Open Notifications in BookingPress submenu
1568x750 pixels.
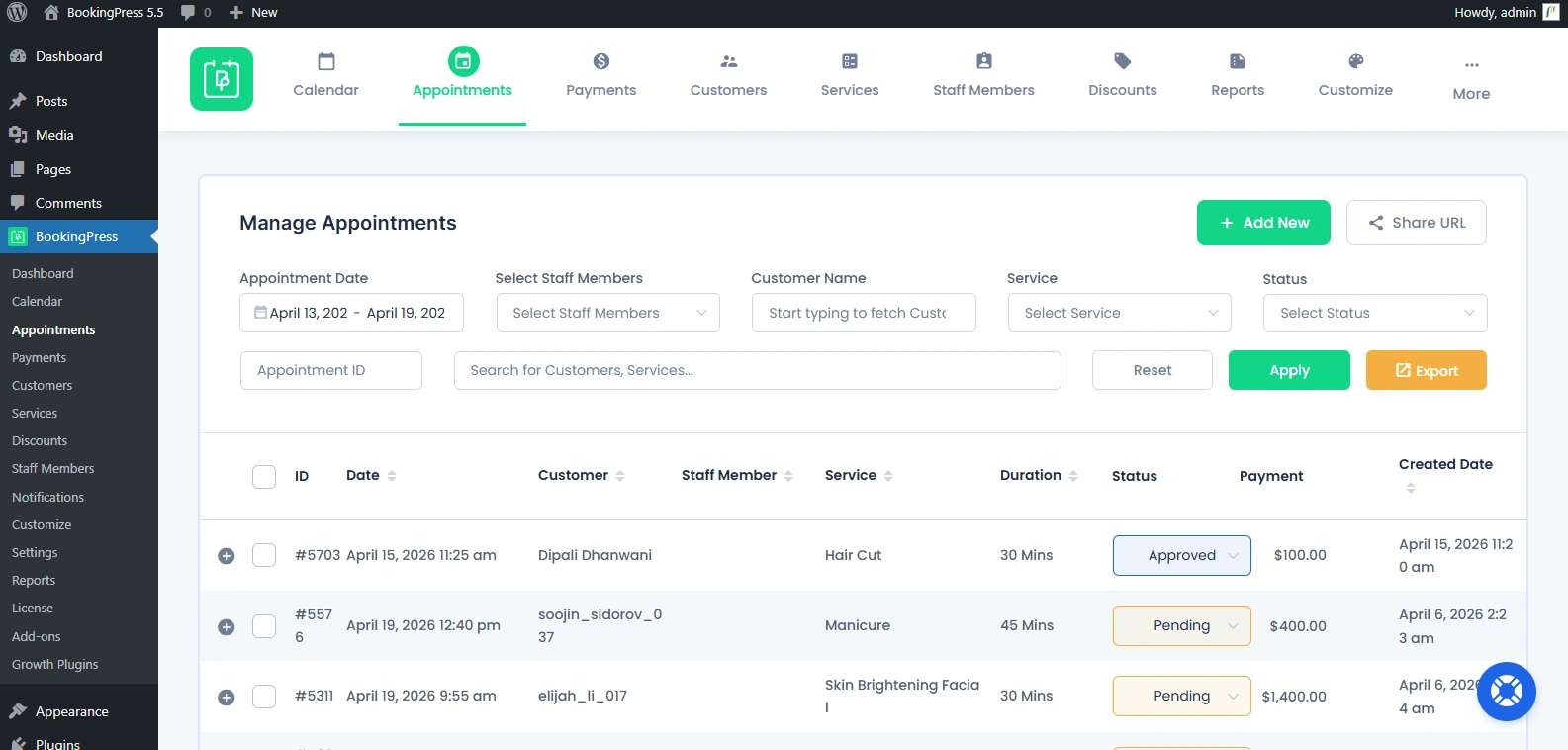47,497
